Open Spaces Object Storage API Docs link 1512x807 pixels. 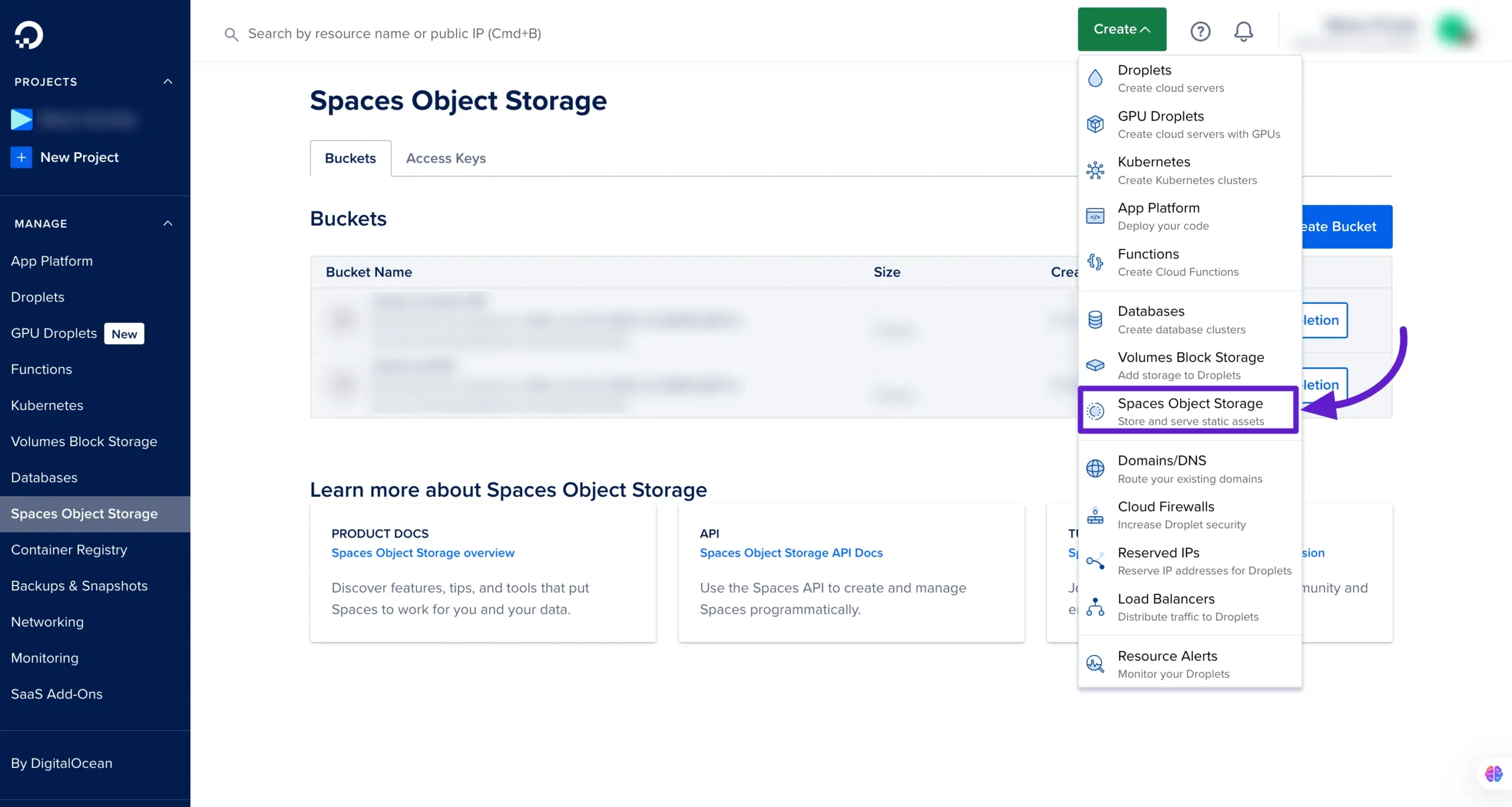point(791,552)
